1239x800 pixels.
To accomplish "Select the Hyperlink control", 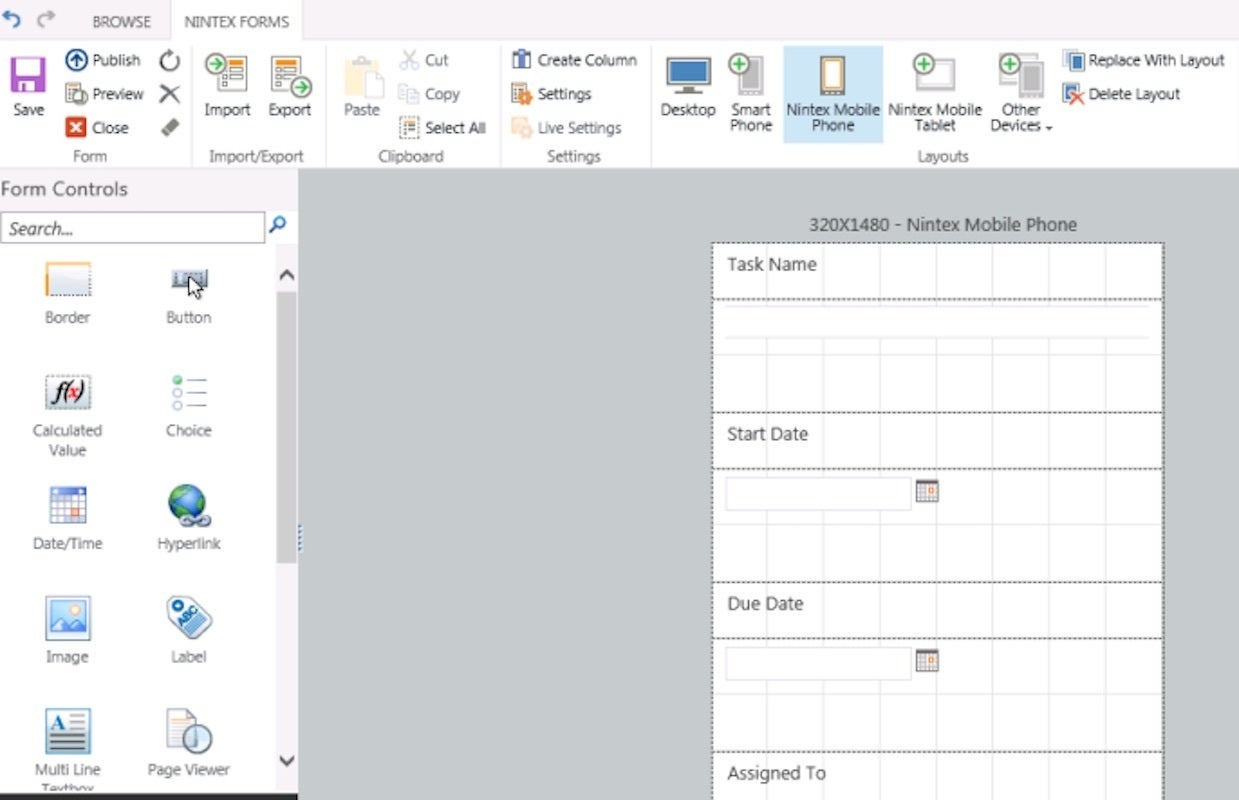I will coord(188,519).
